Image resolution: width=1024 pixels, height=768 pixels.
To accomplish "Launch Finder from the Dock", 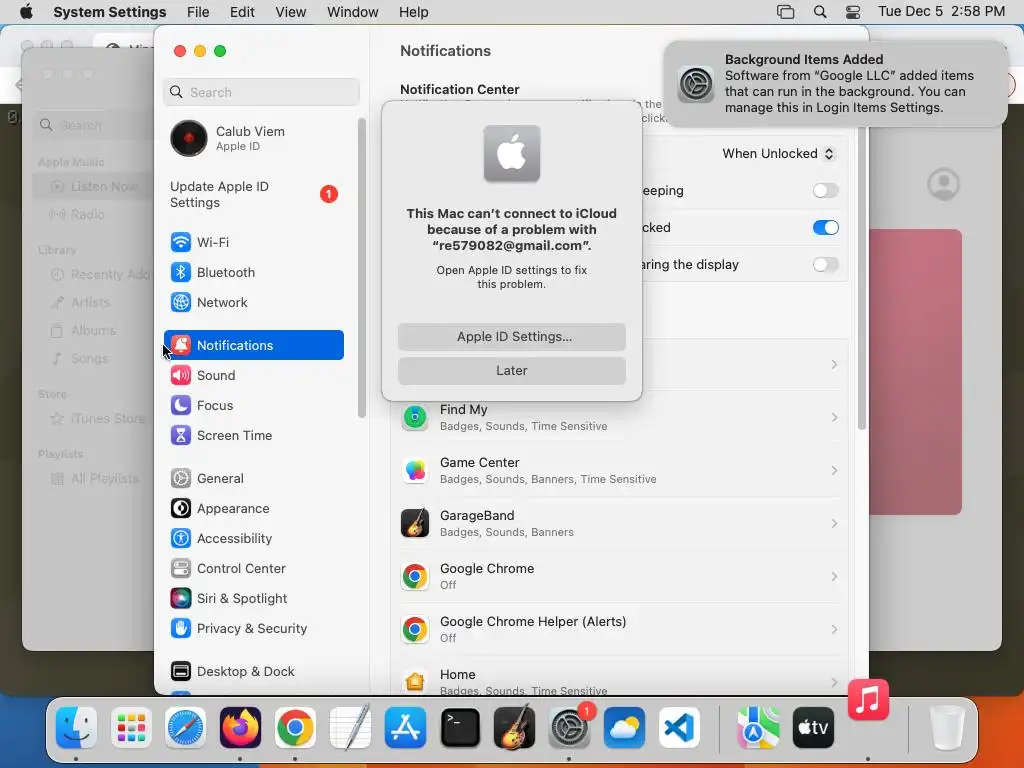I will click(x=76, y=728).
